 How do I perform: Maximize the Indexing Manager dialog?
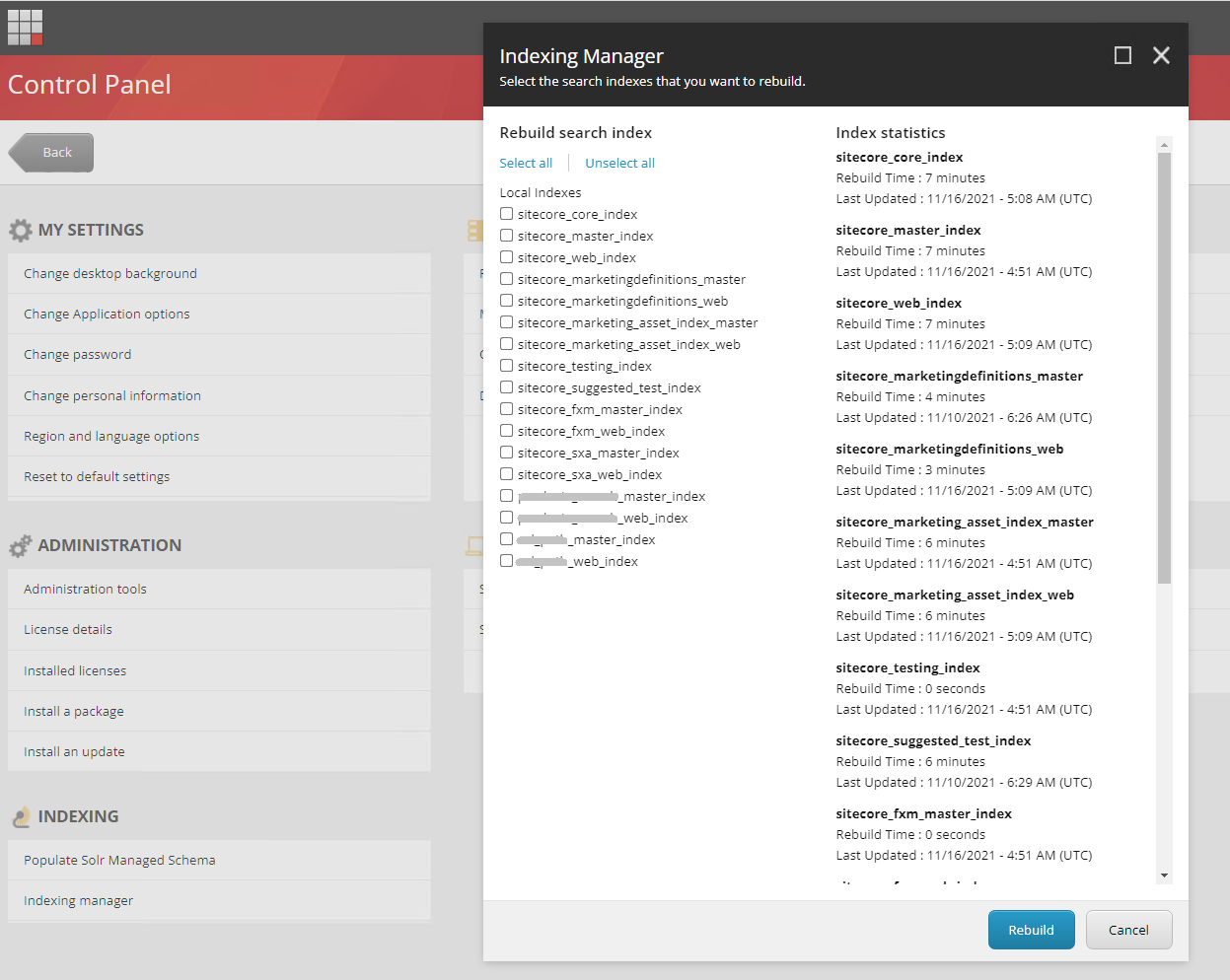1122,55
